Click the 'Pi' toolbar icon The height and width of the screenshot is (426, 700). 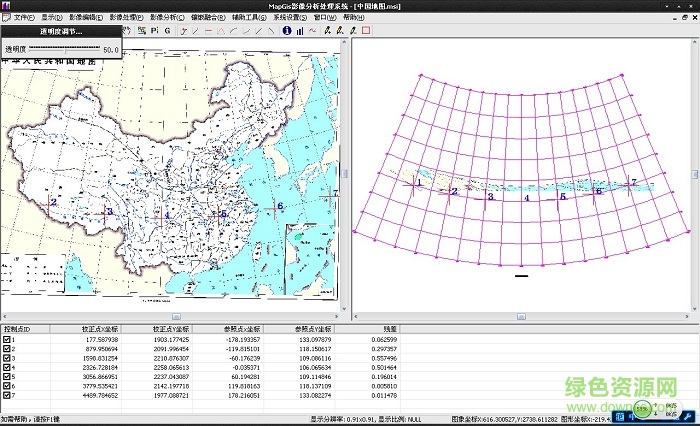[x=154, y=31]
